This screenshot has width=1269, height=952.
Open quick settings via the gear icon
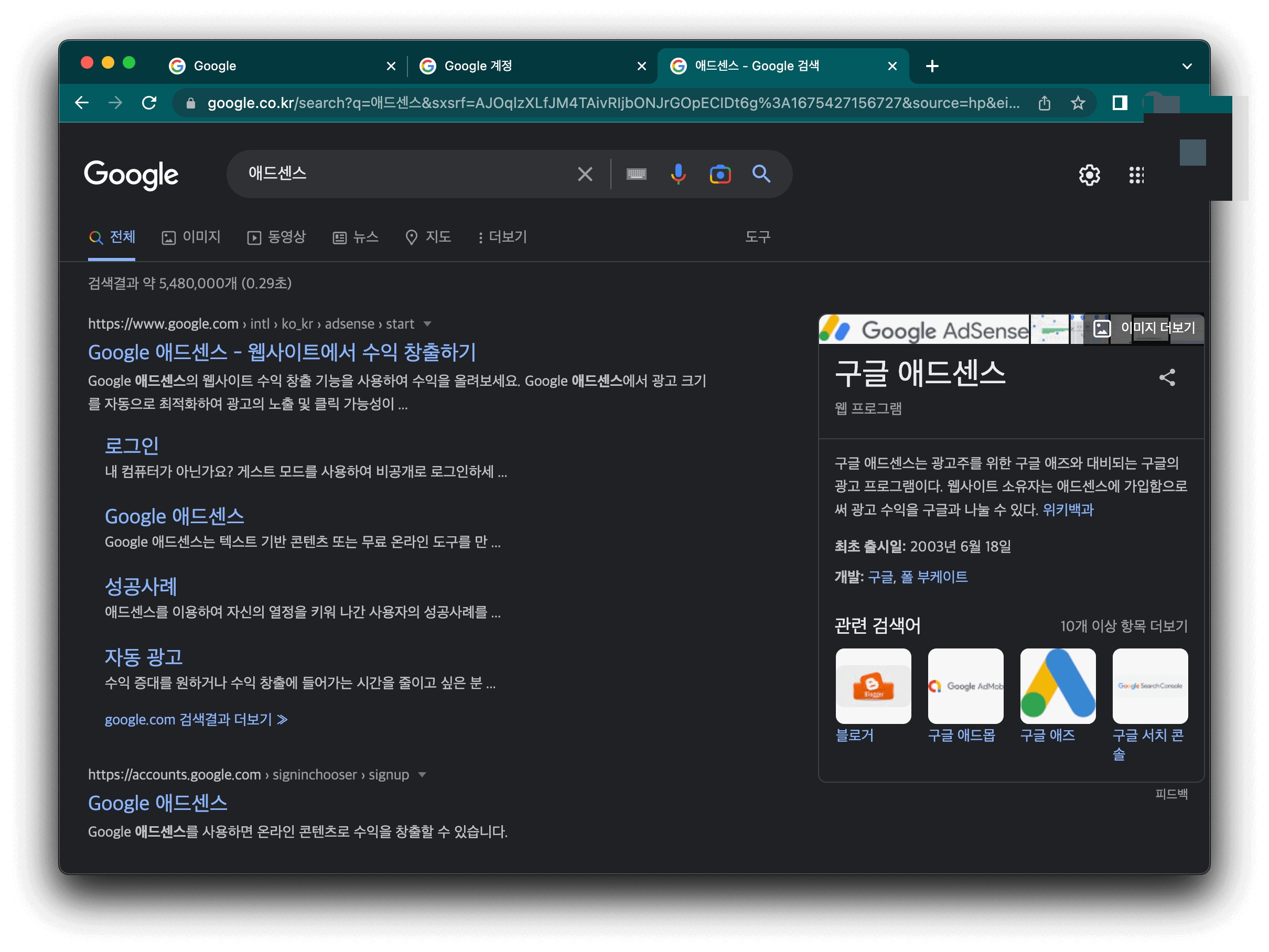click(x=1089, y=176)
